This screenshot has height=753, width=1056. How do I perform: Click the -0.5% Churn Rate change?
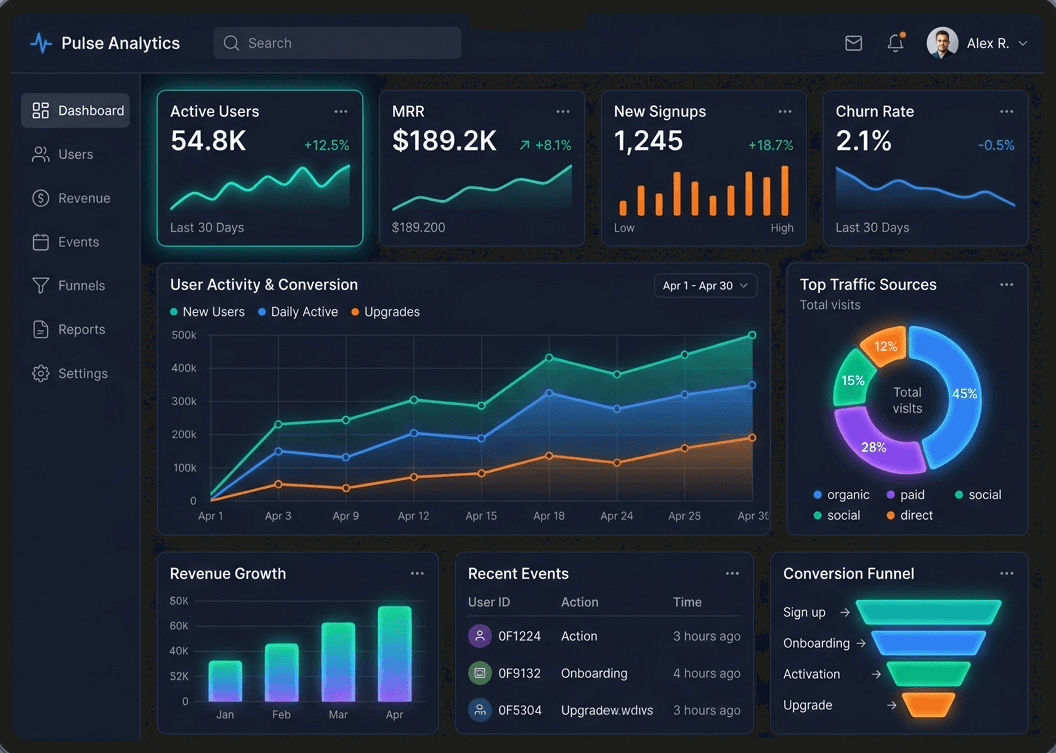pyautogui.click(x=995, y=145)
